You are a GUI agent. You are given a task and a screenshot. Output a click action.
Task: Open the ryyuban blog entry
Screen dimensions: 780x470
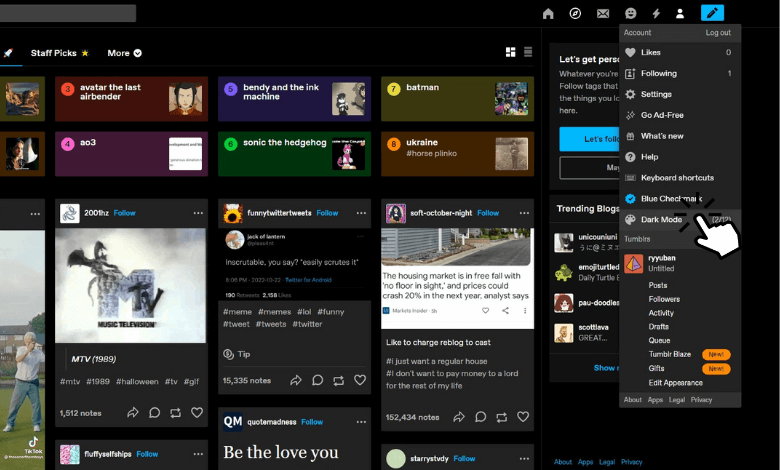click(680, 263)
